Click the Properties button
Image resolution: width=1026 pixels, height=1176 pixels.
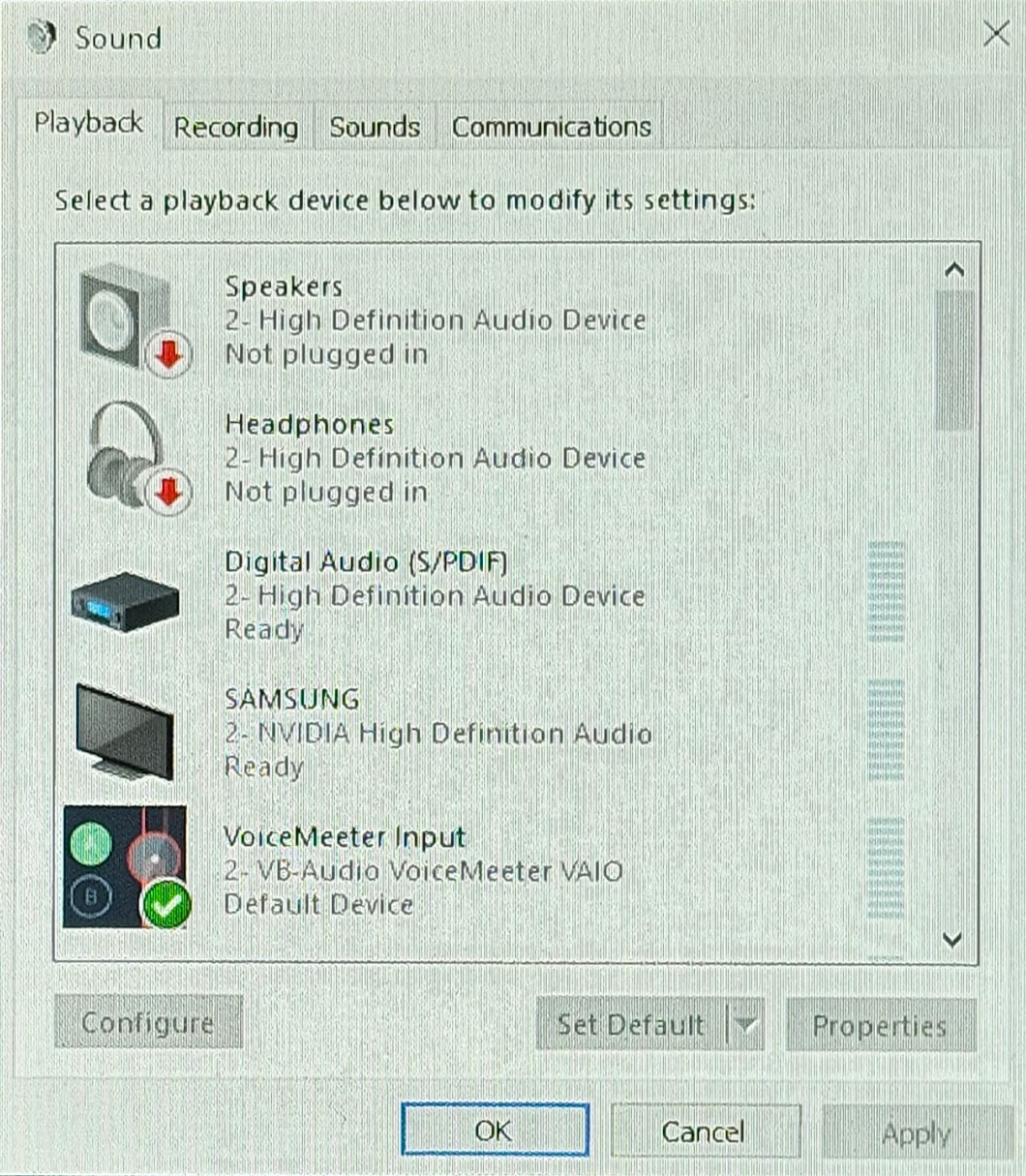pos(880,1025)
